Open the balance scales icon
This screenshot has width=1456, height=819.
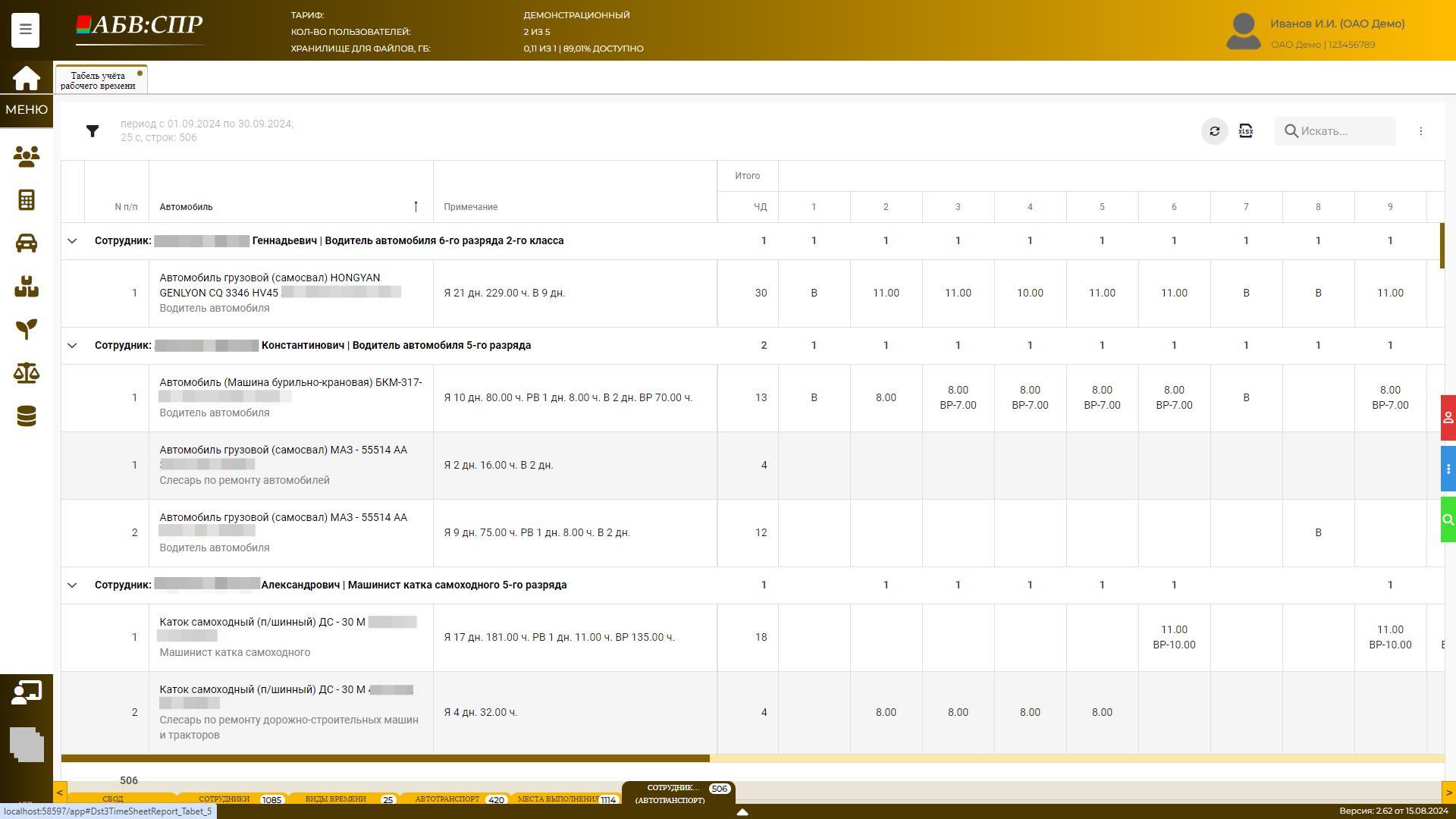tap(27, 373)
